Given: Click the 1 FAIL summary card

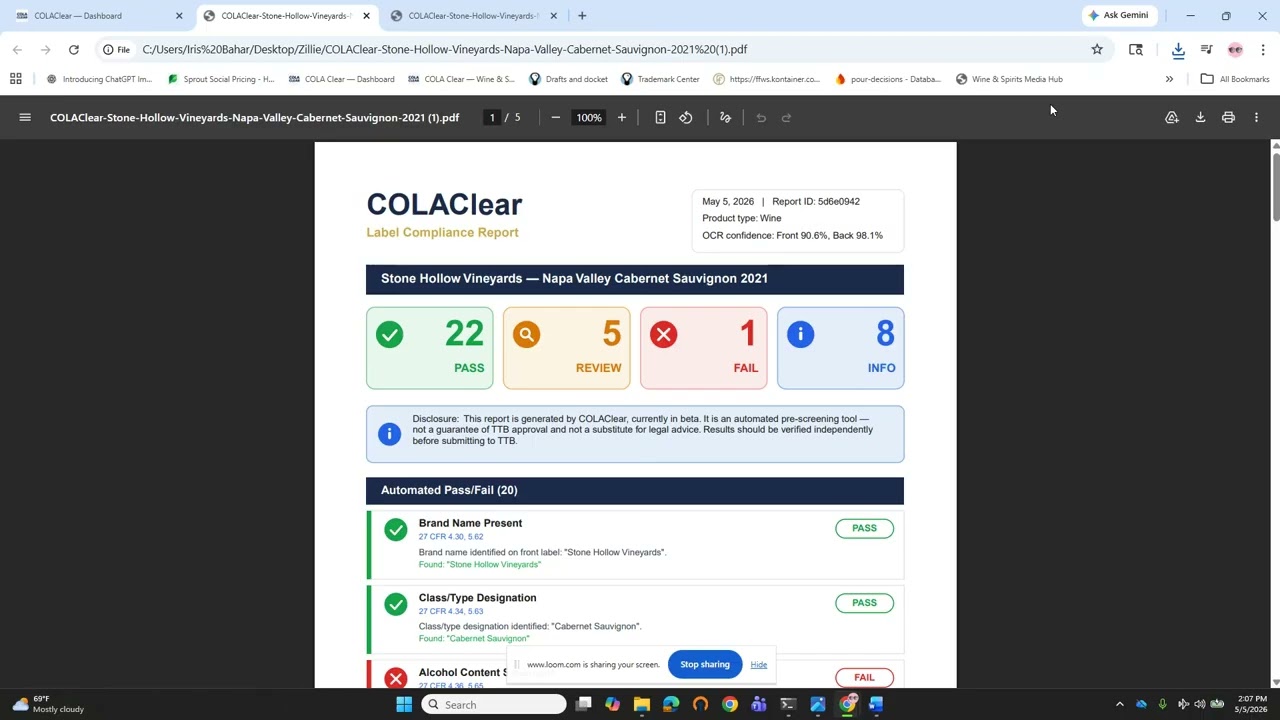Looking at the screenshot, I should click(x=703, y=348).
